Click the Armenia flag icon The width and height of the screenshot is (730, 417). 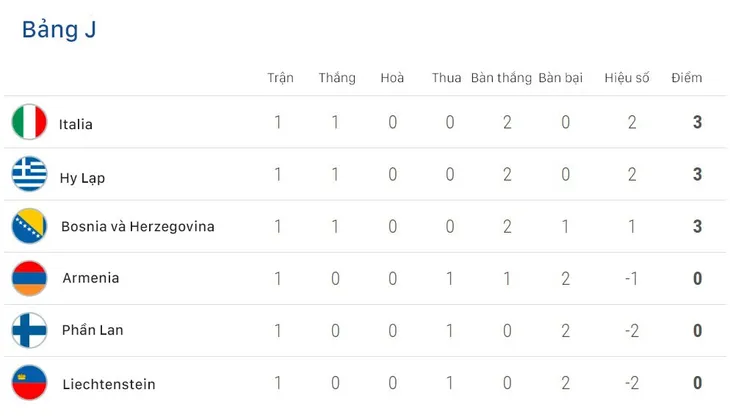(29, 278)
